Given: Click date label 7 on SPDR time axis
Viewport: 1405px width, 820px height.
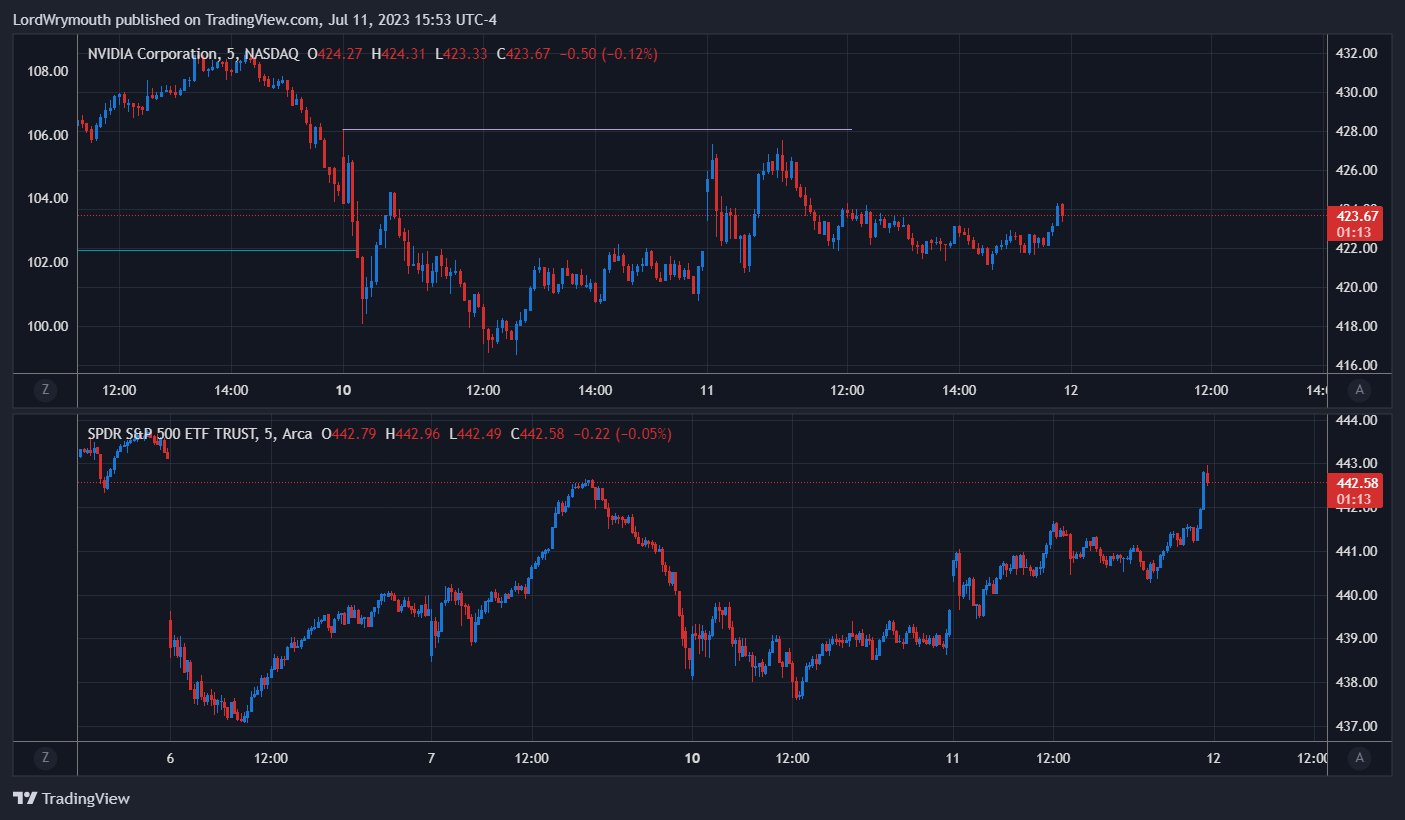Looking at the screenshot, I should click(431, 758).
